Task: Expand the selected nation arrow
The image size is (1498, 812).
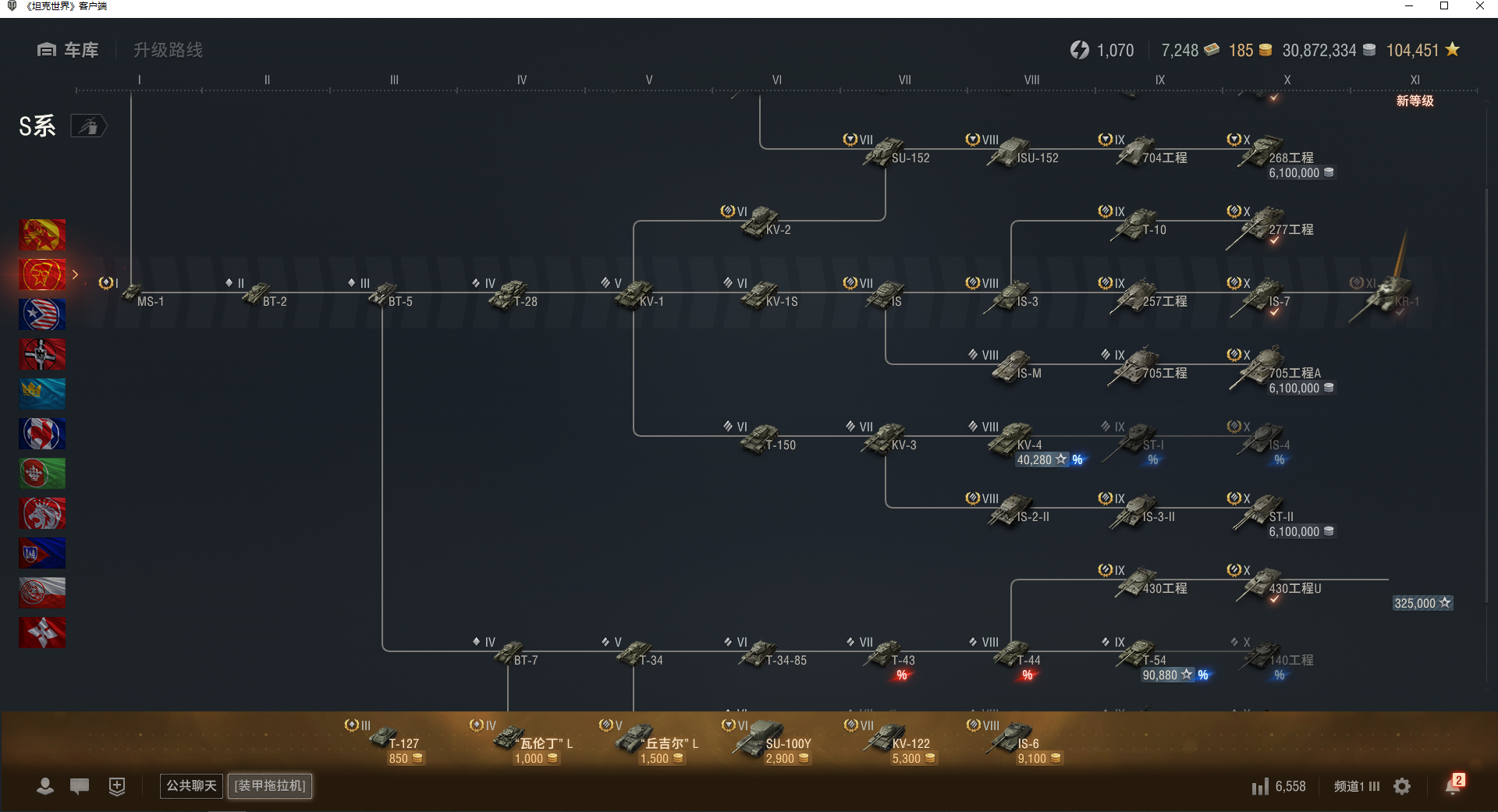Action: click(76, 275)
